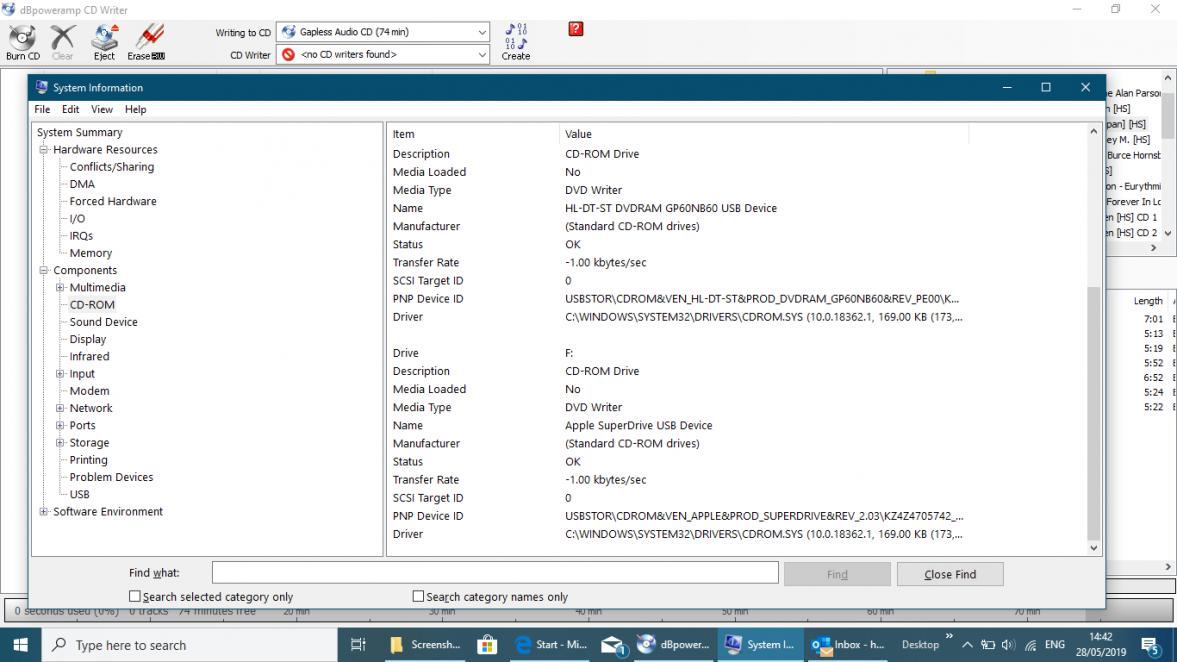Open Task View on the taskbar
The width and height of the screenshot is (1177, 662).
coord(358,645)
